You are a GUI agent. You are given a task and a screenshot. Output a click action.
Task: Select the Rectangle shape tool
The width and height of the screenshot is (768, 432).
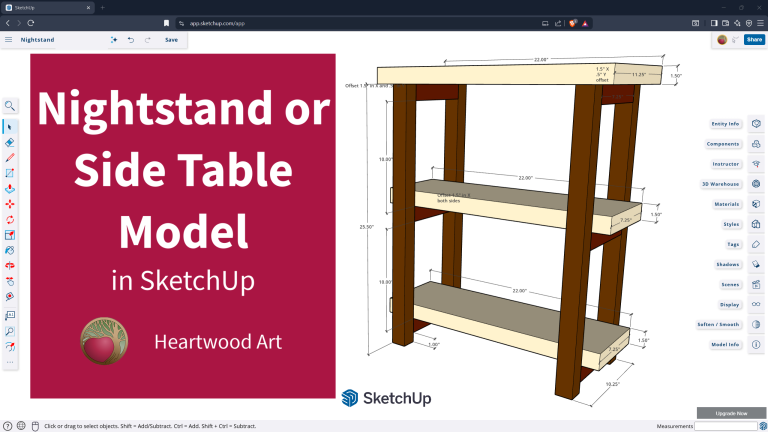[10, 173]
